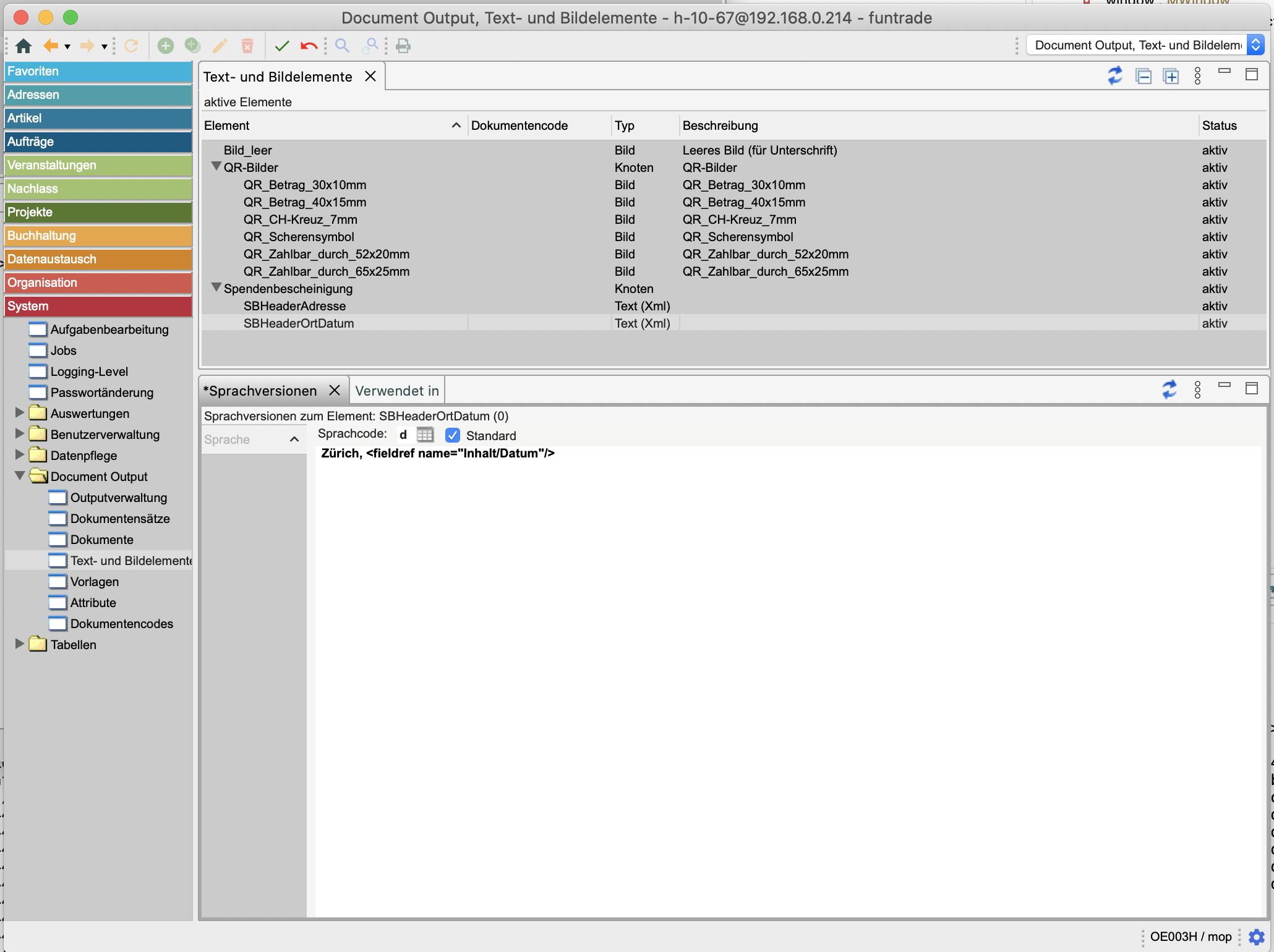This screenshot has height=952, width=1274.
Task: Click the magnifying glass search icon
Action: pyautogui.click(x=342, y=46)
